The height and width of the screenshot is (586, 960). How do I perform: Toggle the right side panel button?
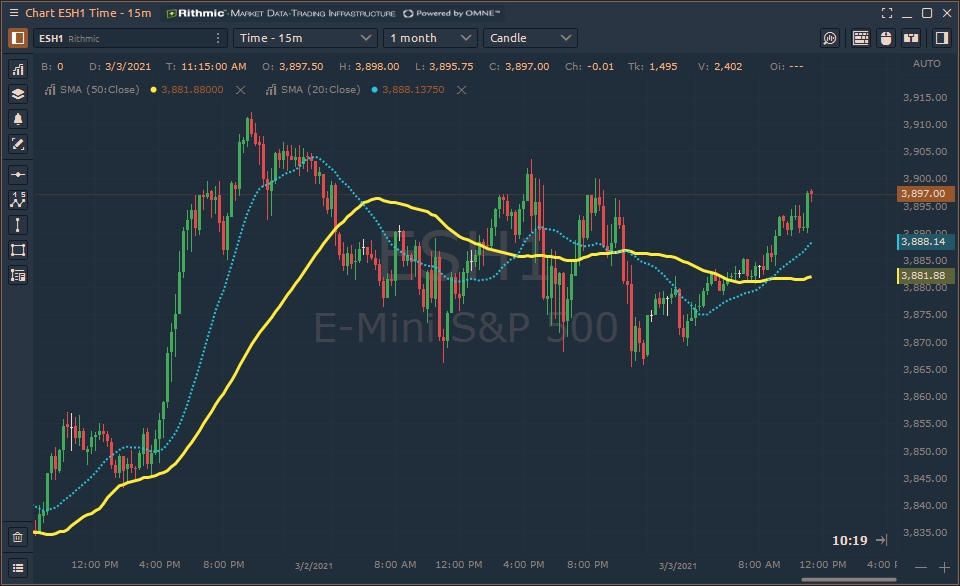(x=941, y=38)
